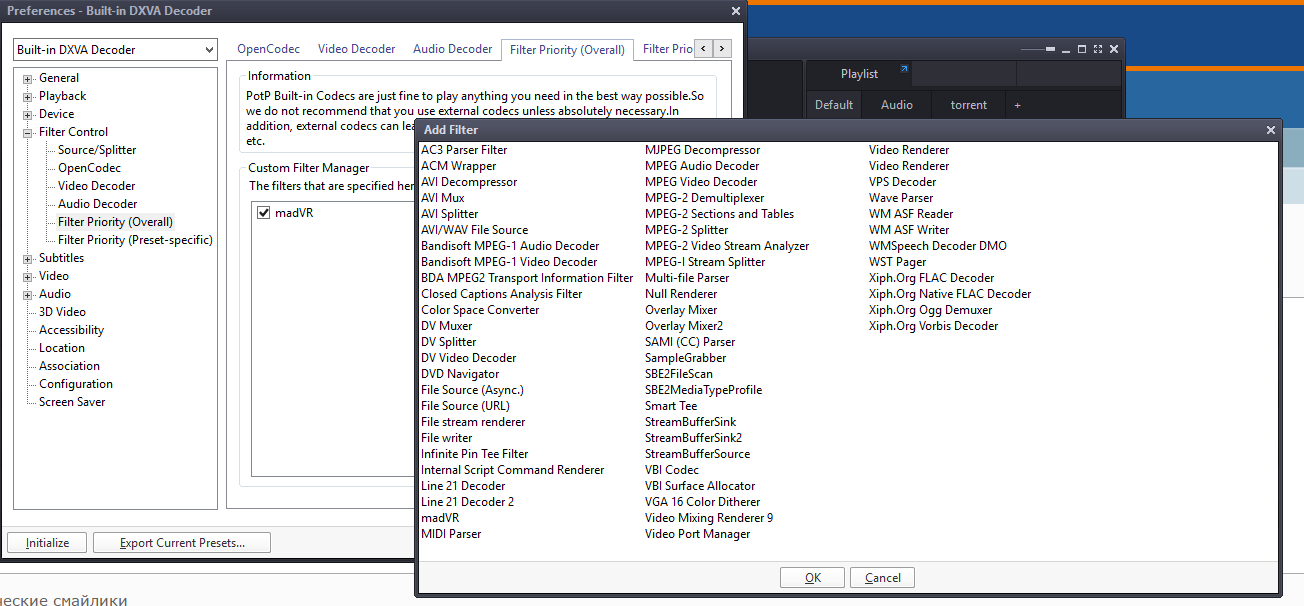Switch to the Audio Decoder tab

[452, 49]
